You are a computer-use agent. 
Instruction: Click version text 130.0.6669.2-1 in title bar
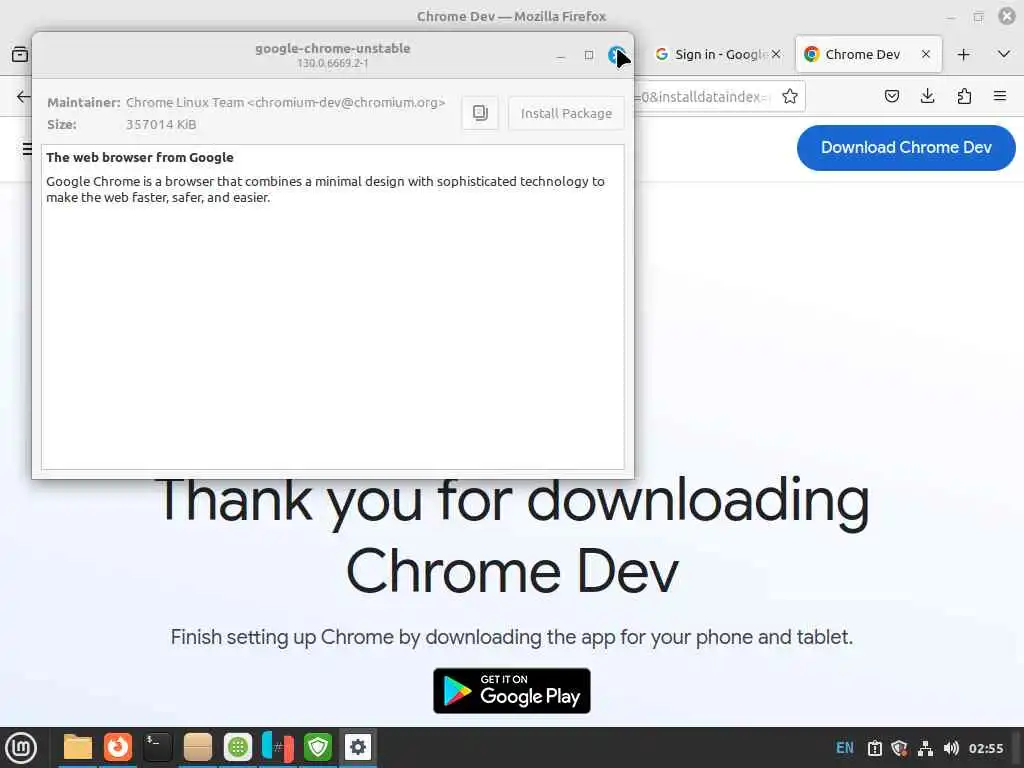coord(332,63)
